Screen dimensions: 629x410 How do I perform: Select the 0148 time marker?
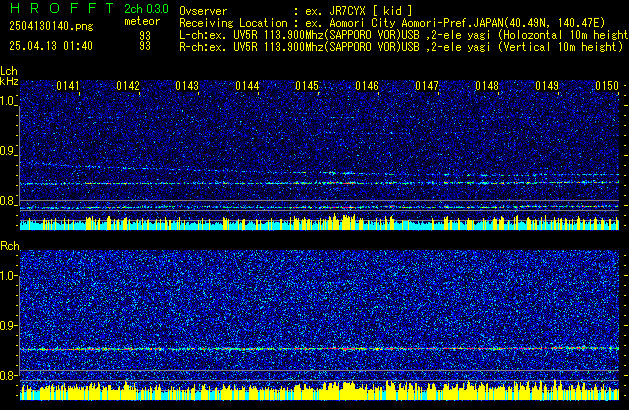pos(487,86)
